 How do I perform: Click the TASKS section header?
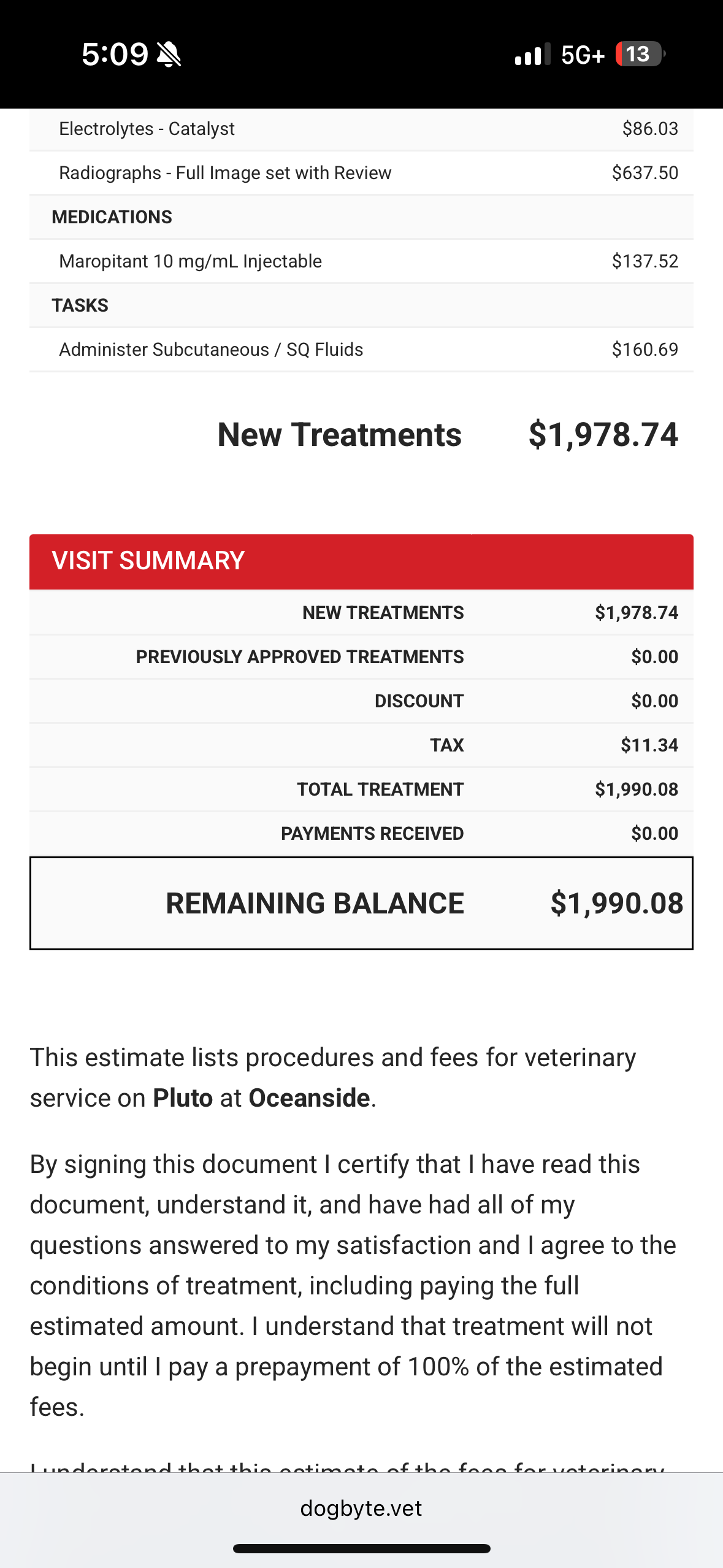[x=361, y=306]
